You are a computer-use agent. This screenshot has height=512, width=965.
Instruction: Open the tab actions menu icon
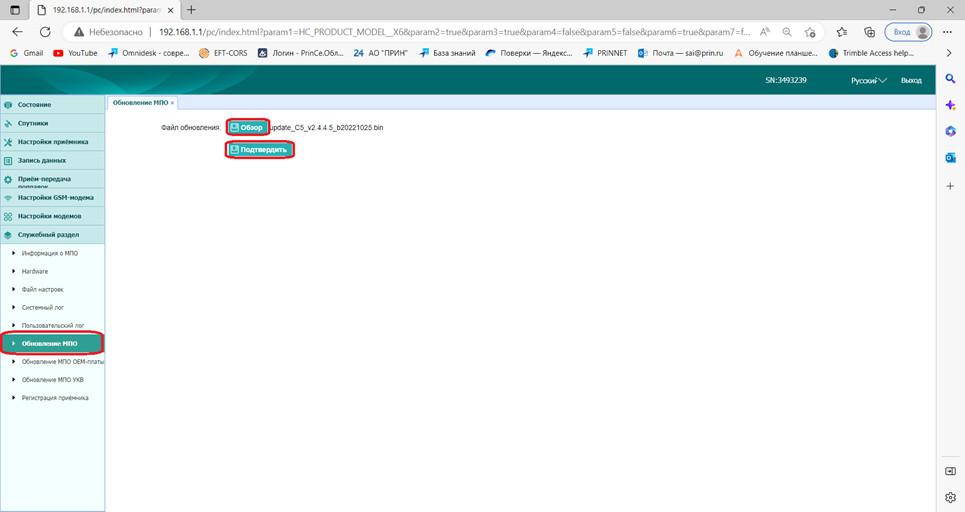tap(15, 10)
